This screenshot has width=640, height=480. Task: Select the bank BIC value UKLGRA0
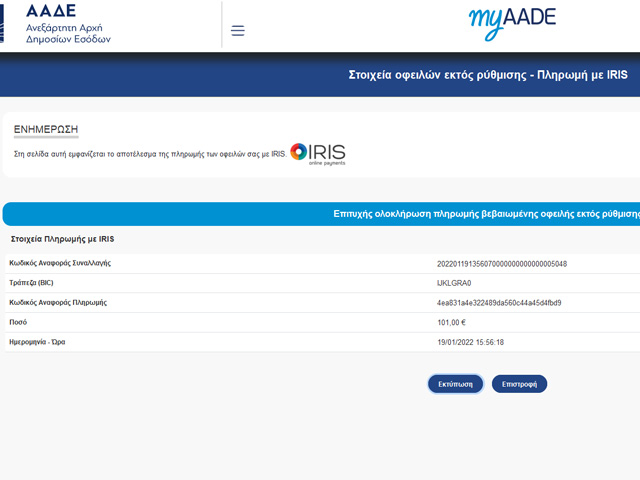click(454, 283)
